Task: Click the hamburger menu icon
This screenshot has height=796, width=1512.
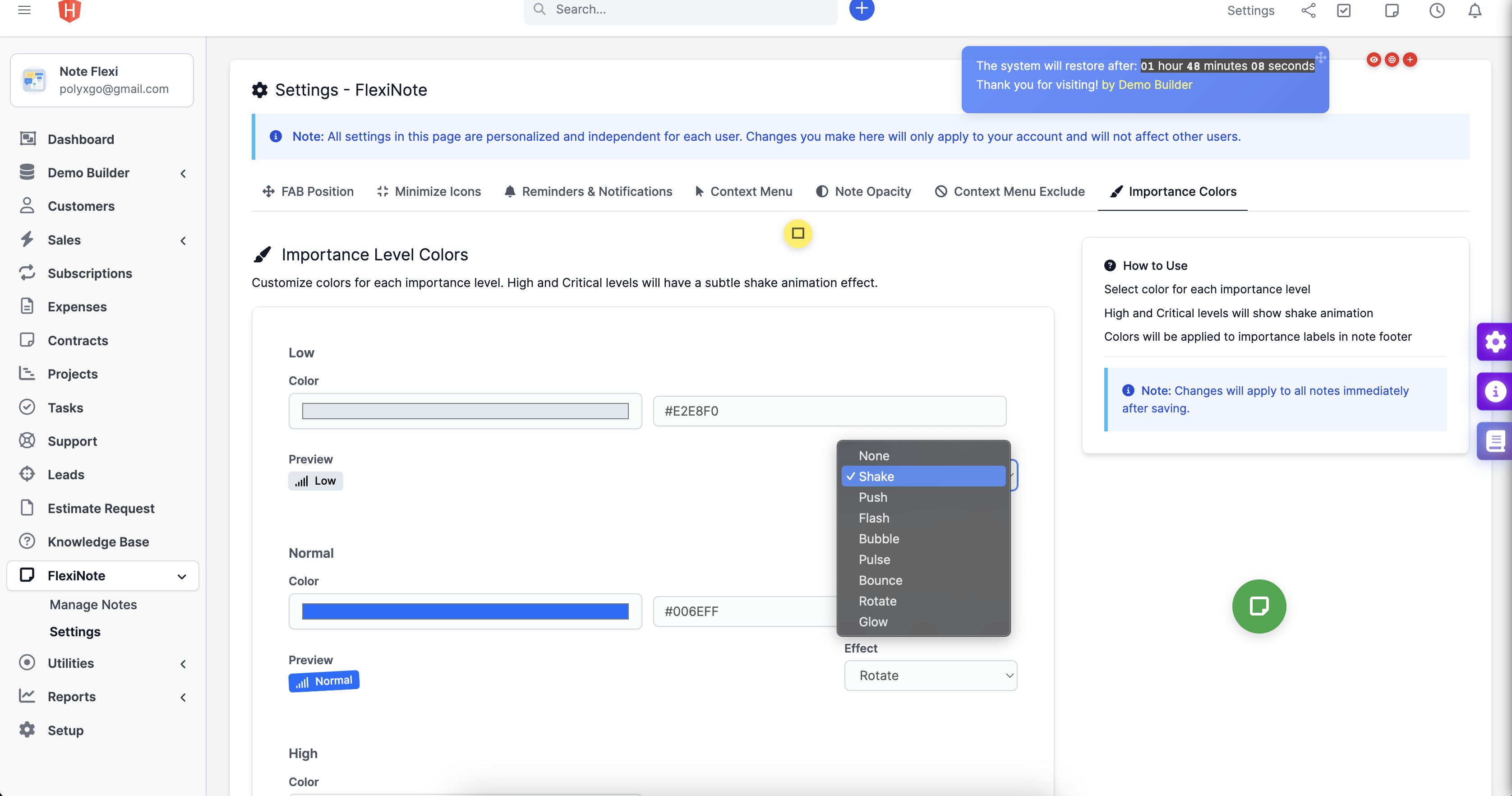Action: point(24,10)
